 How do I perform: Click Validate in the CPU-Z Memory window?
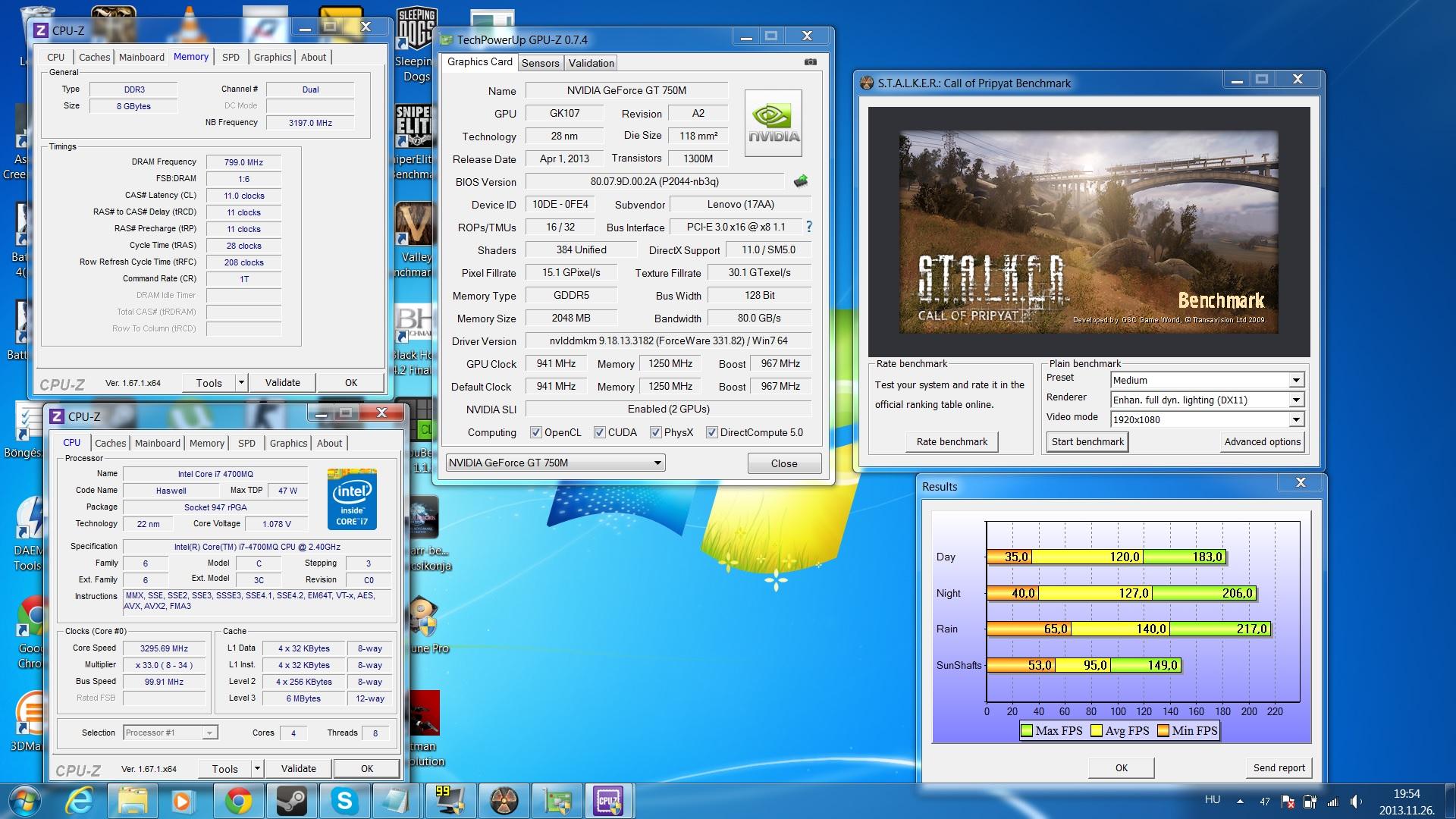[x=282, y=382]
